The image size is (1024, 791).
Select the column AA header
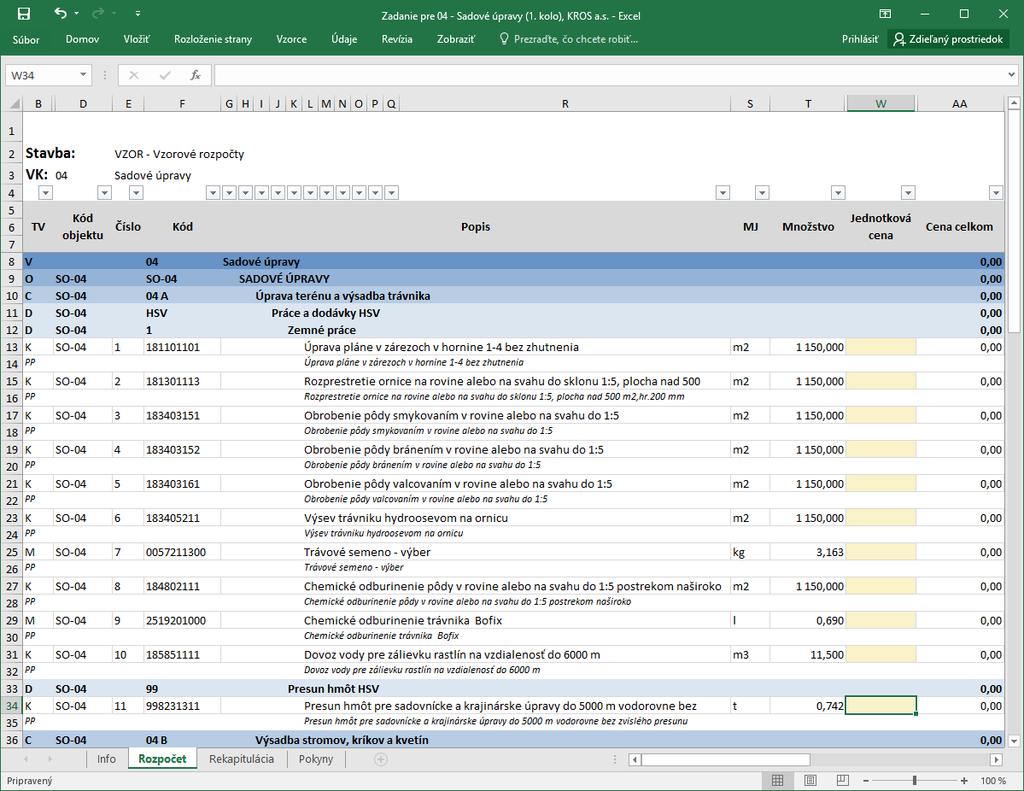coord(959,104)
